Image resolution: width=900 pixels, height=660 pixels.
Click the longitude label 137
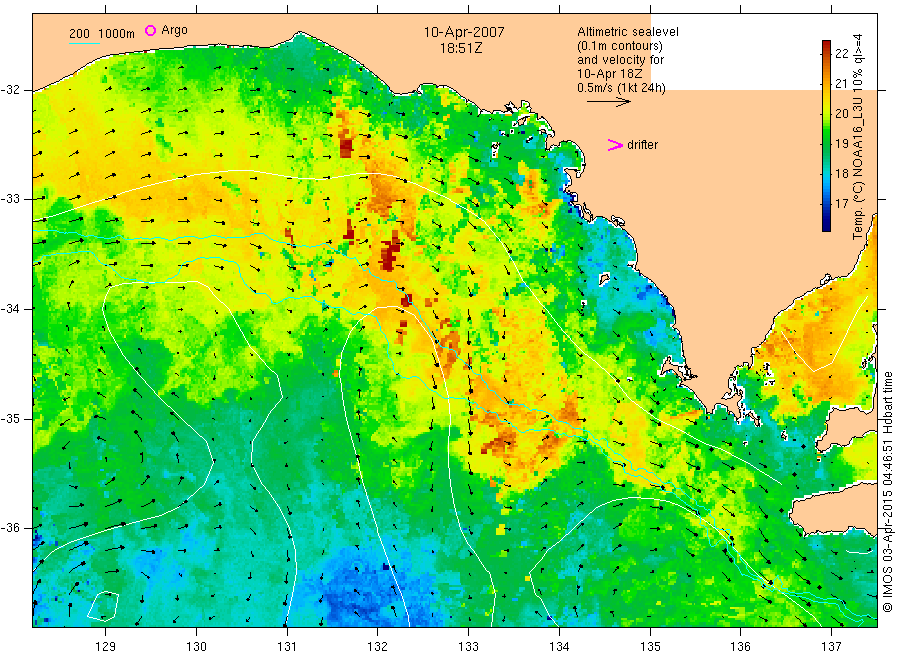(x=831, y=646)
